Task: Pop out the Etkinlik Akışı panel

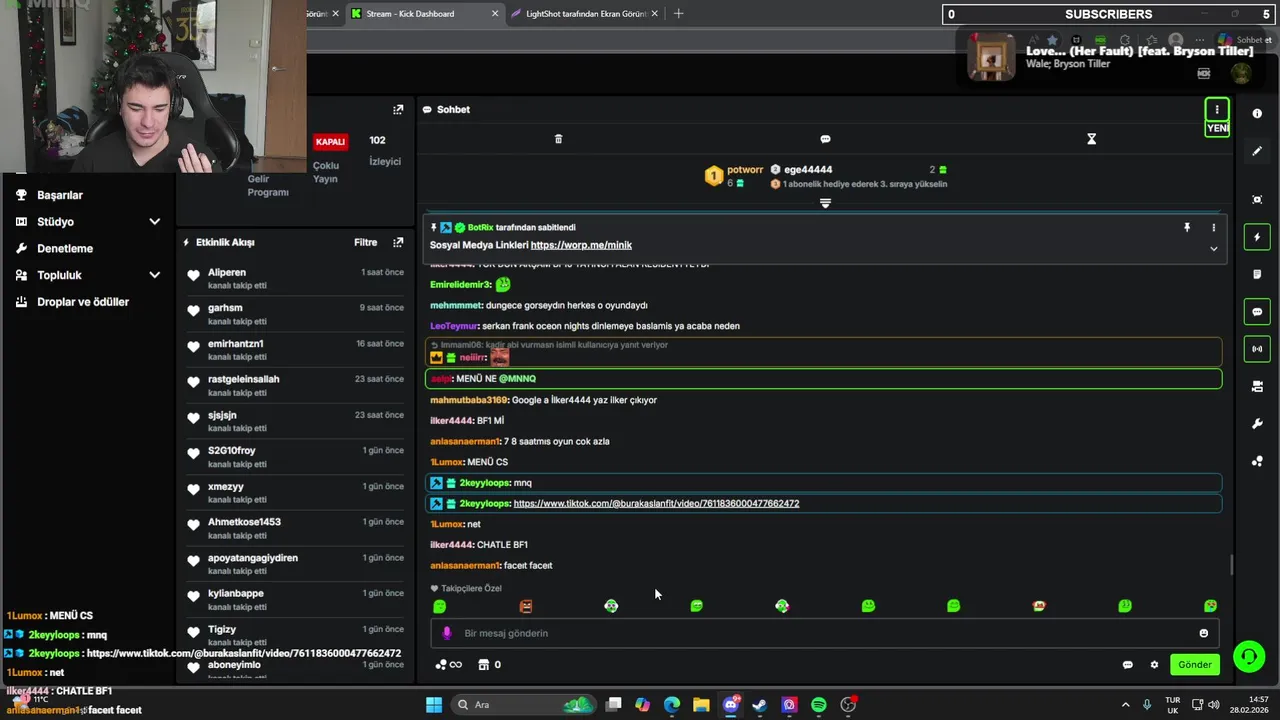Action: pos(398,242)
